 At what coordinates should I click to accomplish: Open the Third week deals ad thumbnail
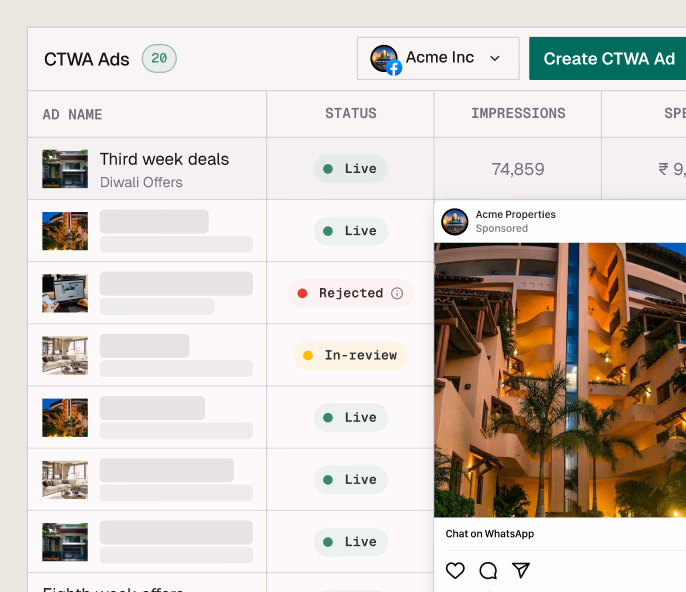click(x=65, y=169)
